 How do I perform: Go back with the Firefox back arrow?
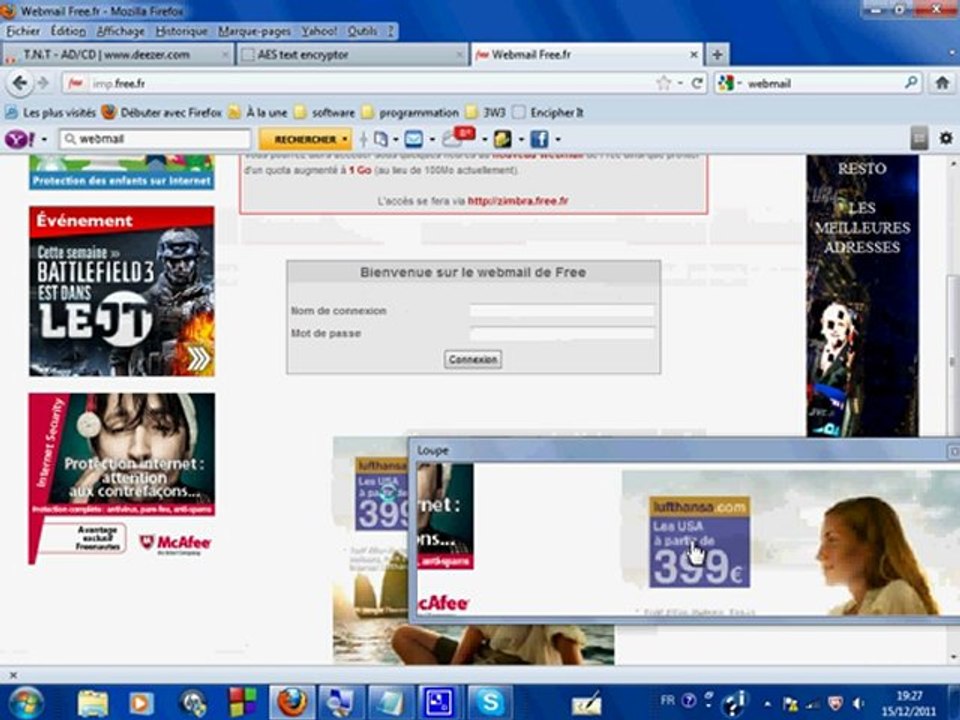(x=20, y=83)
